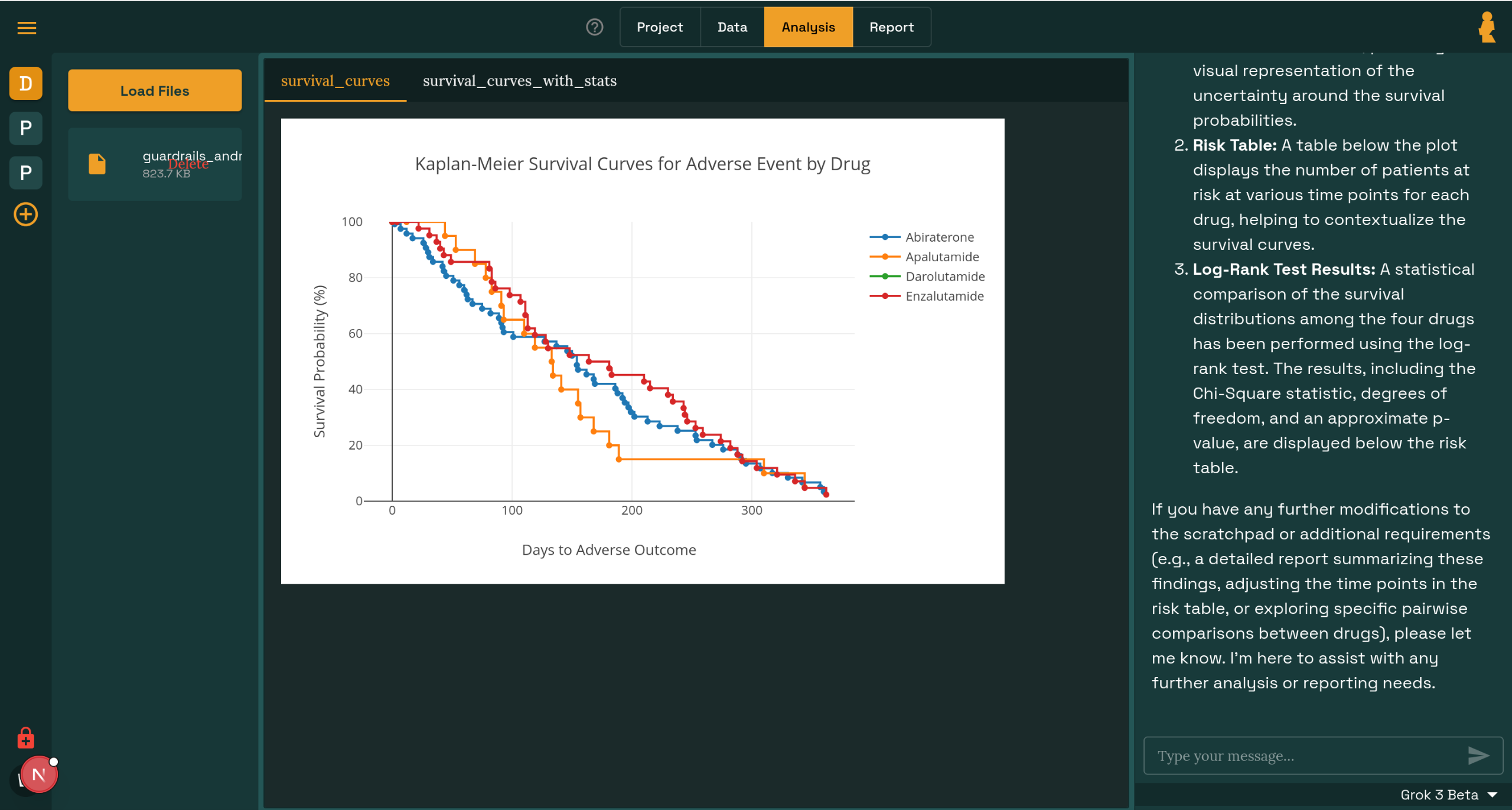Open the Grok 3 Beta model dropdown
The height and width of the screenshot is (810, 1512).
point(1448,795)
